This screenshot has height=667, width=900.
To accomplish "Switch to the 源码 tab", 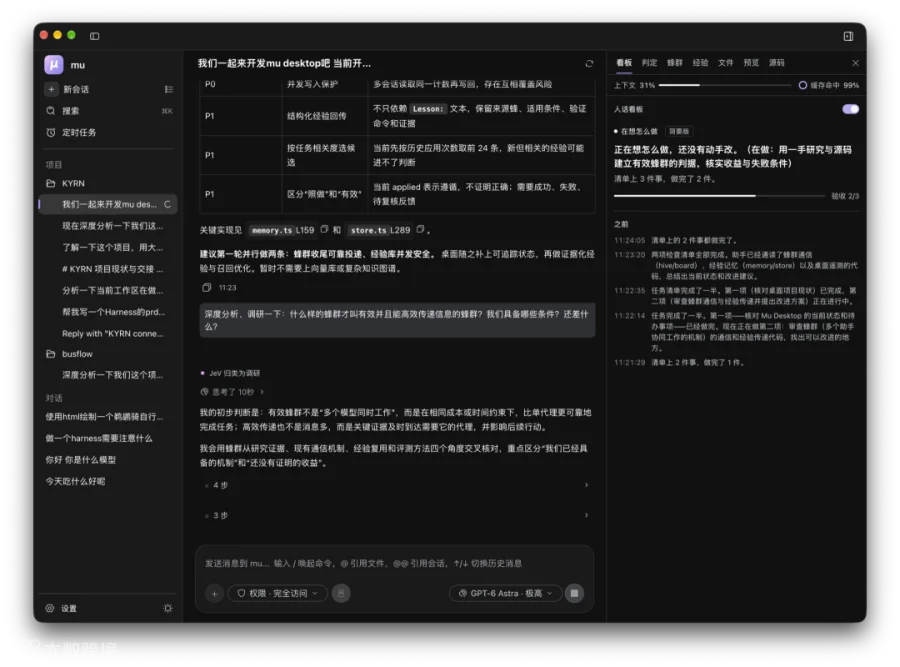I will click(x=777, y=63).
